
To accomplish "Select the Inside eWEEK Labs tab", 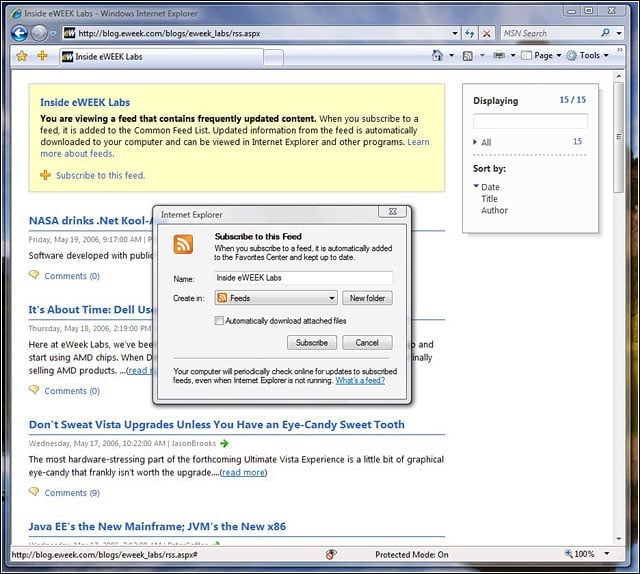I will coord(161,57).
